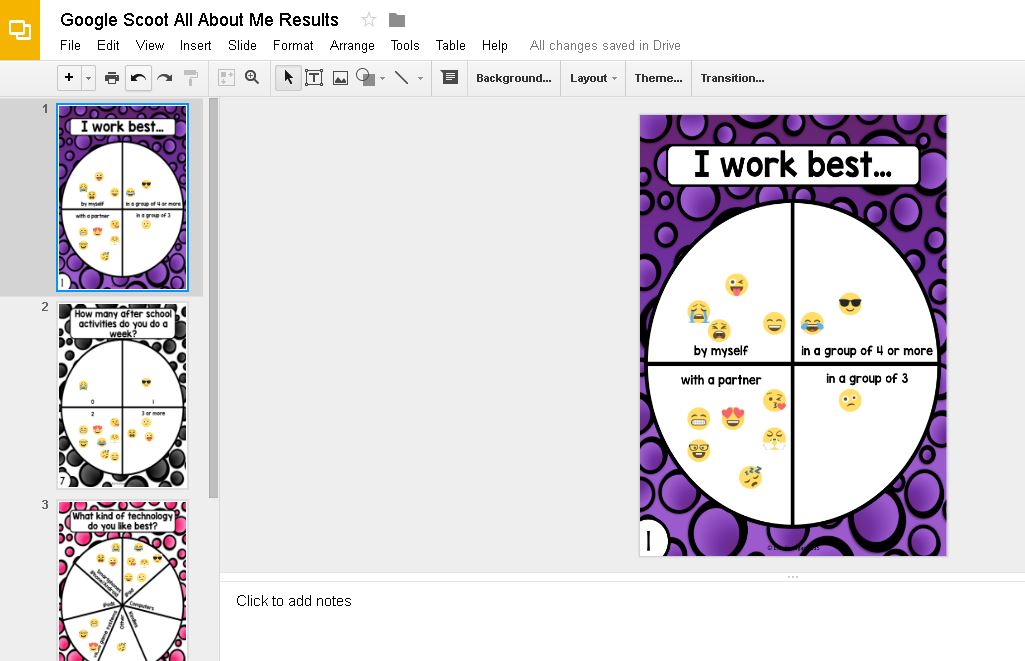Viewport: 1025px width, 661px height.
Task: Click the Transition button
Action: (x=733, y=77)
